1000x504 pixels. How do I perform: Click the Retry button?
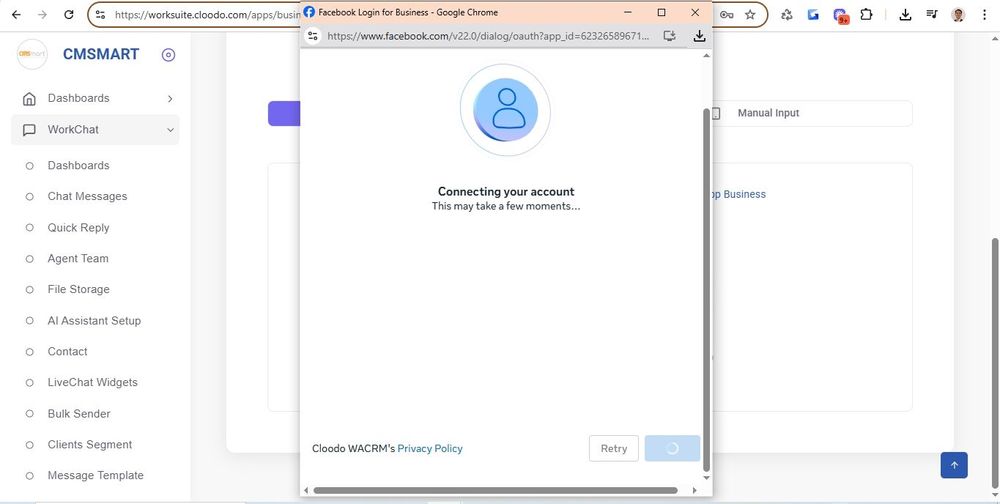tap(613, 449)
